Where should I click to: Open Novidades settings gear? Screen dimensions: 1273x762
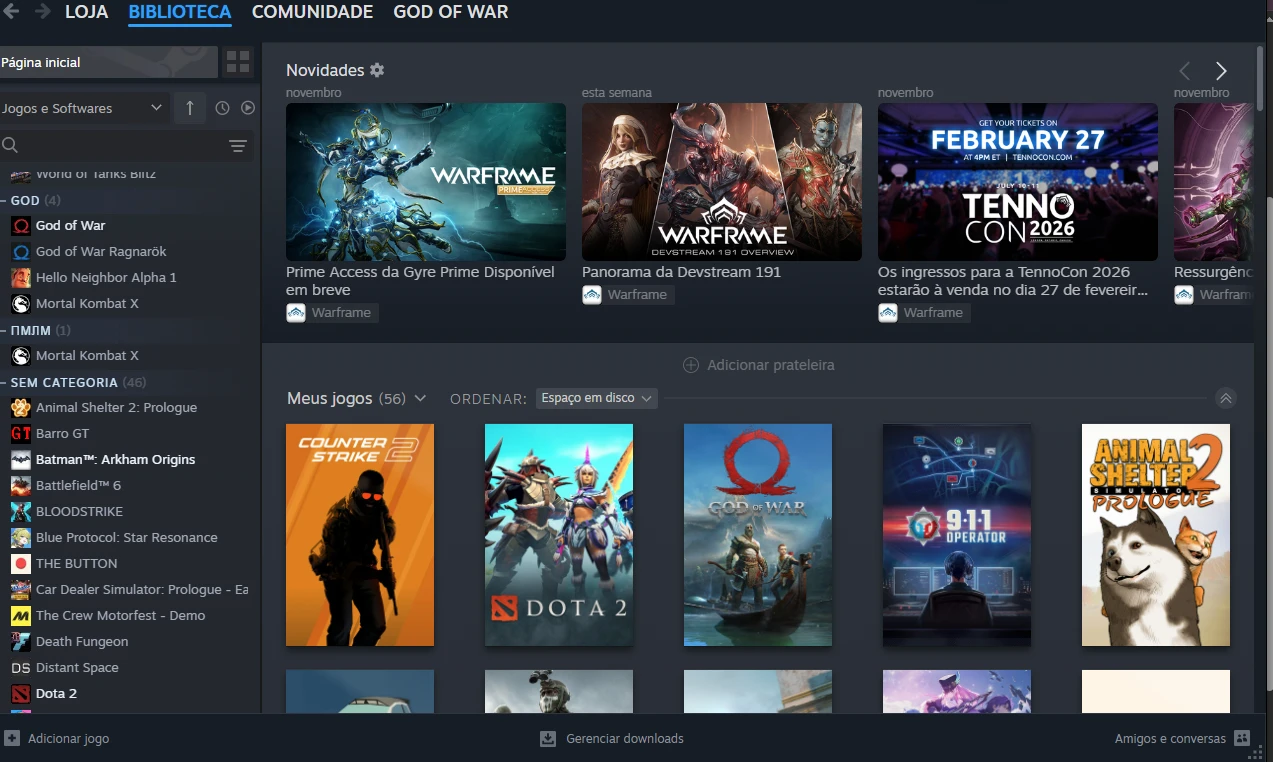click(x=377, y=70)
